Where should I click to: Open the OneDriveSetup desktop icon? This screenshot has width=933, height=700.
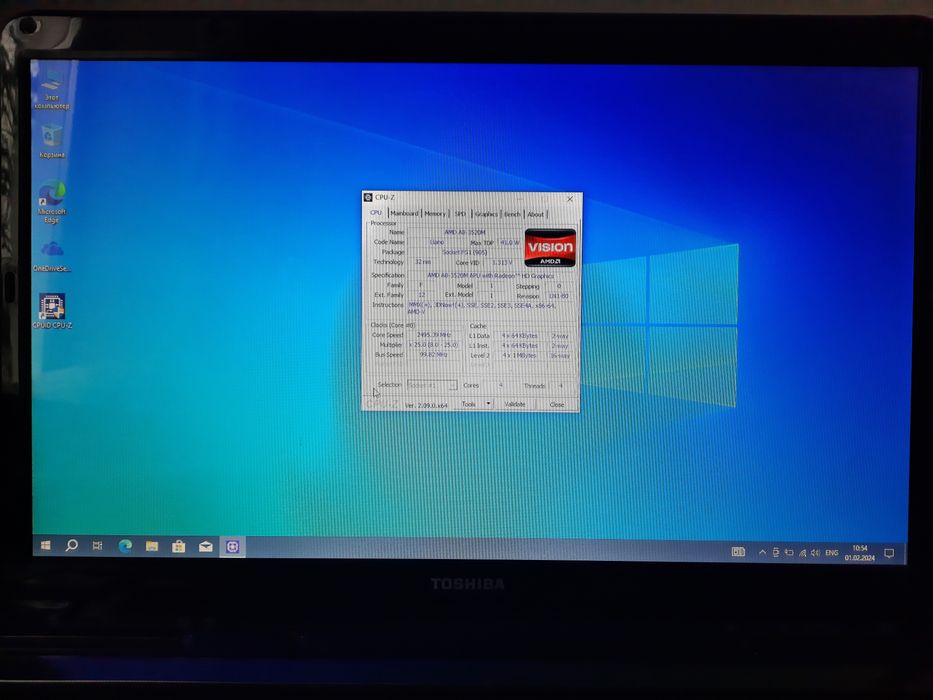[52, 255]
